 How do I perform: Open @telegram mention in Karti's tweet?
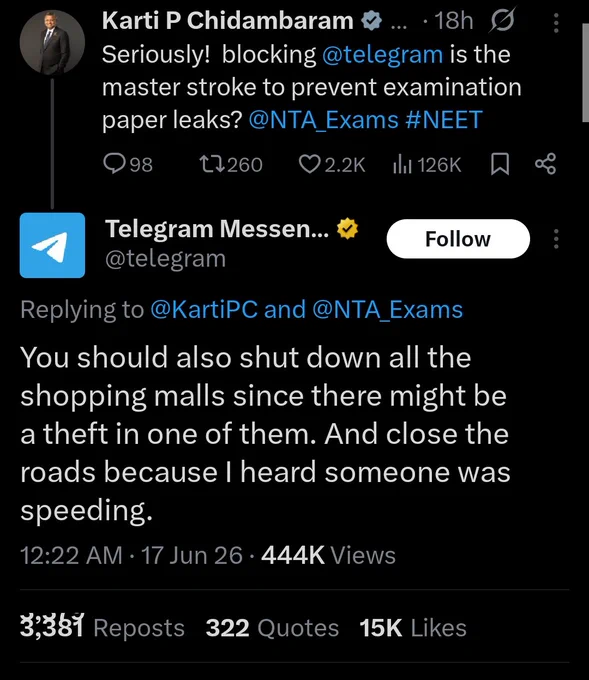[383, 55]
